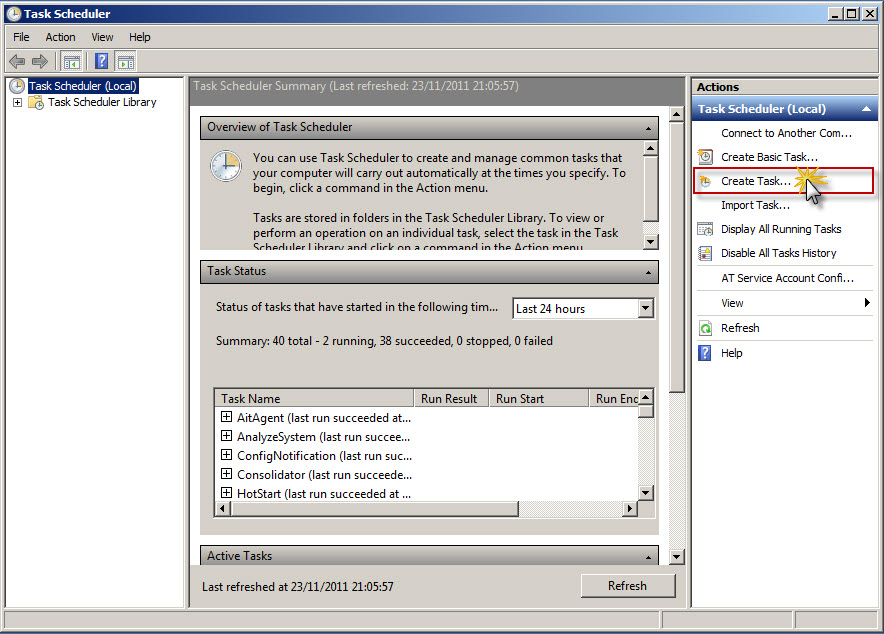Click the Disable All Tasks History icon
Image resolution: width=884 pixels, height=634 pixels.
point(705,253)
